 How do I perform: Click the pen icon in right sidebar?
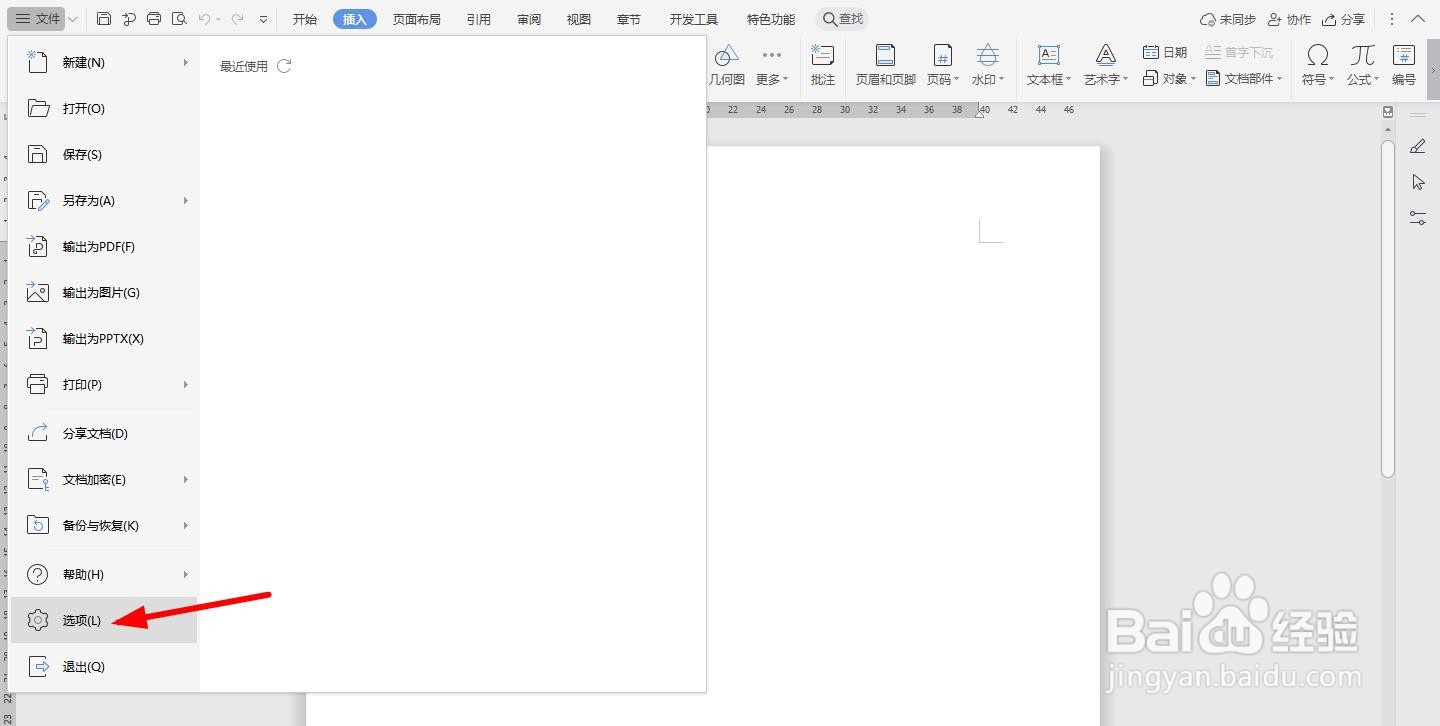[x=1417, y=146]
